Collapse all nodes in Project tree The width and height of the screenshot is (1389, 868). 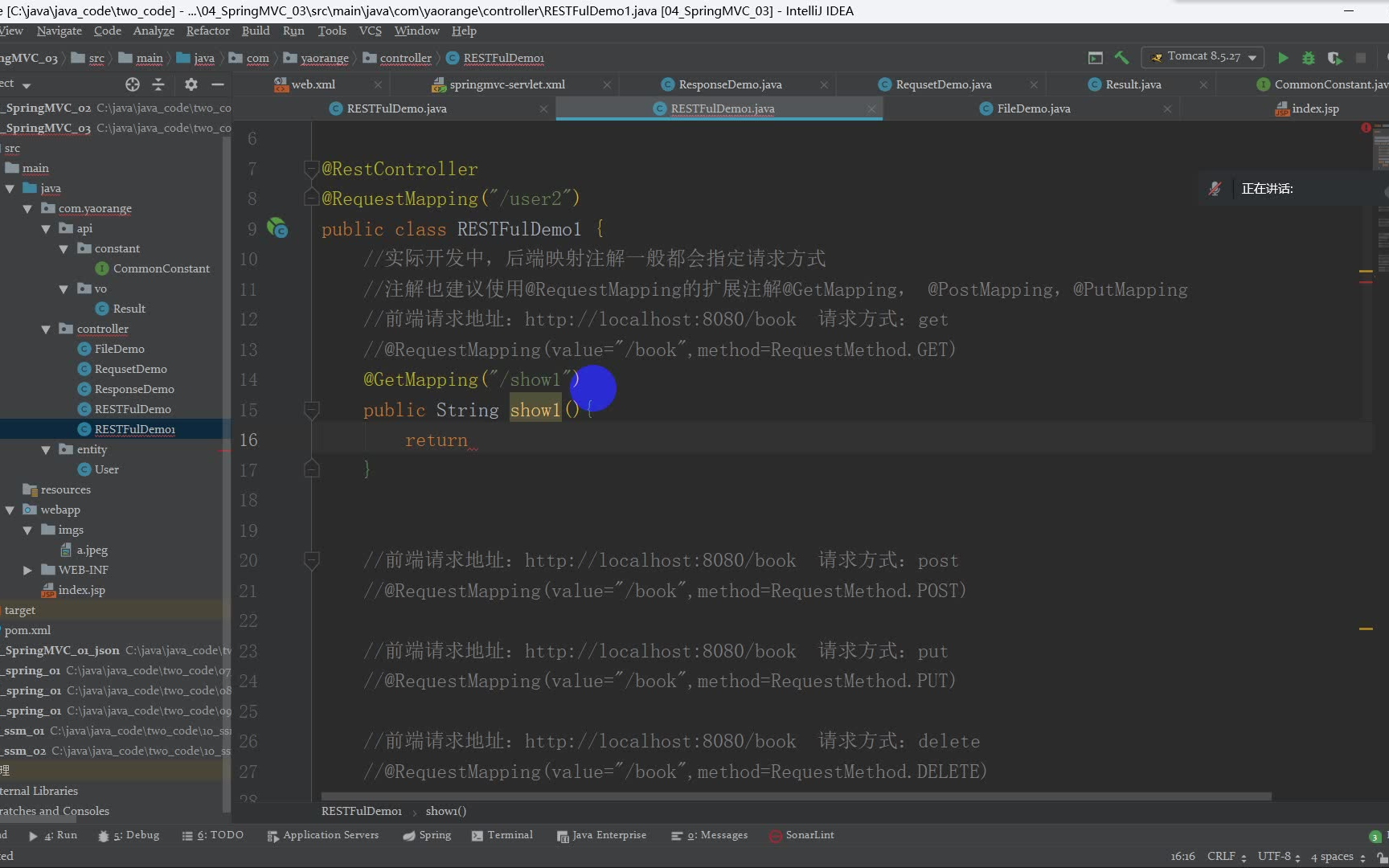159,84
